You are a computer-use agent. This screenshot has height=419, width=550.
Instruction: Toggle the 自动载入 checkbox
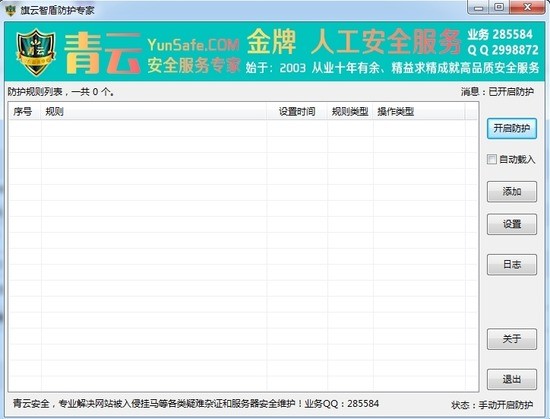pyautogui.click(x=492, y=159)
